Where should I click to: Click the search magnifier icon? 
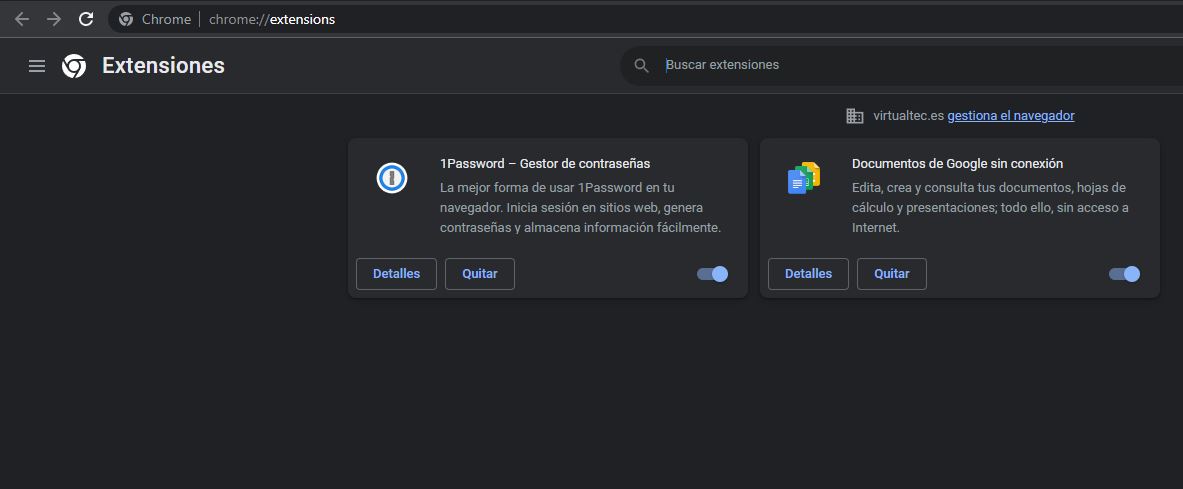[641, 66]
